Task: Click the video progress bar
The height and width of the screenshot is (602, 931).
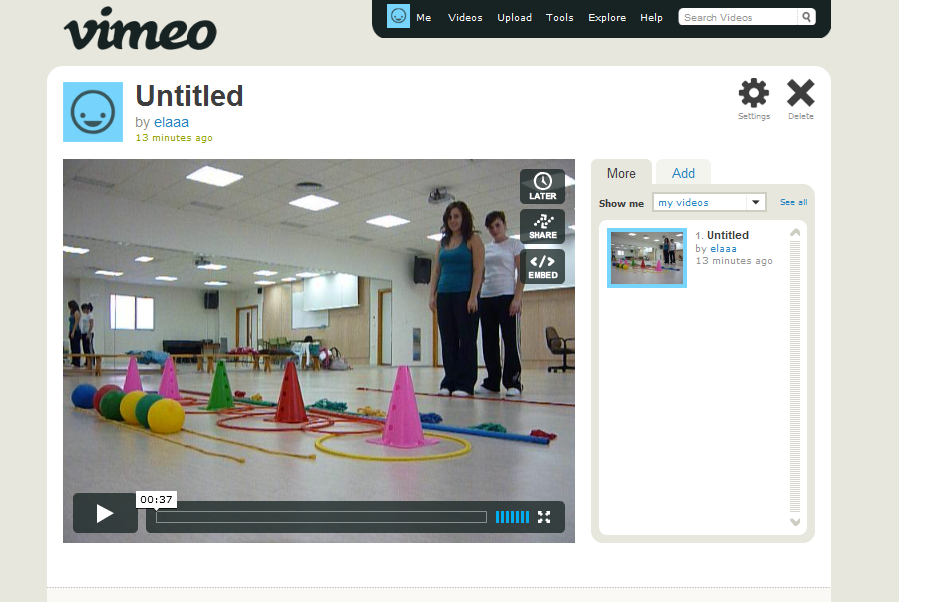Action: (321, 517)
